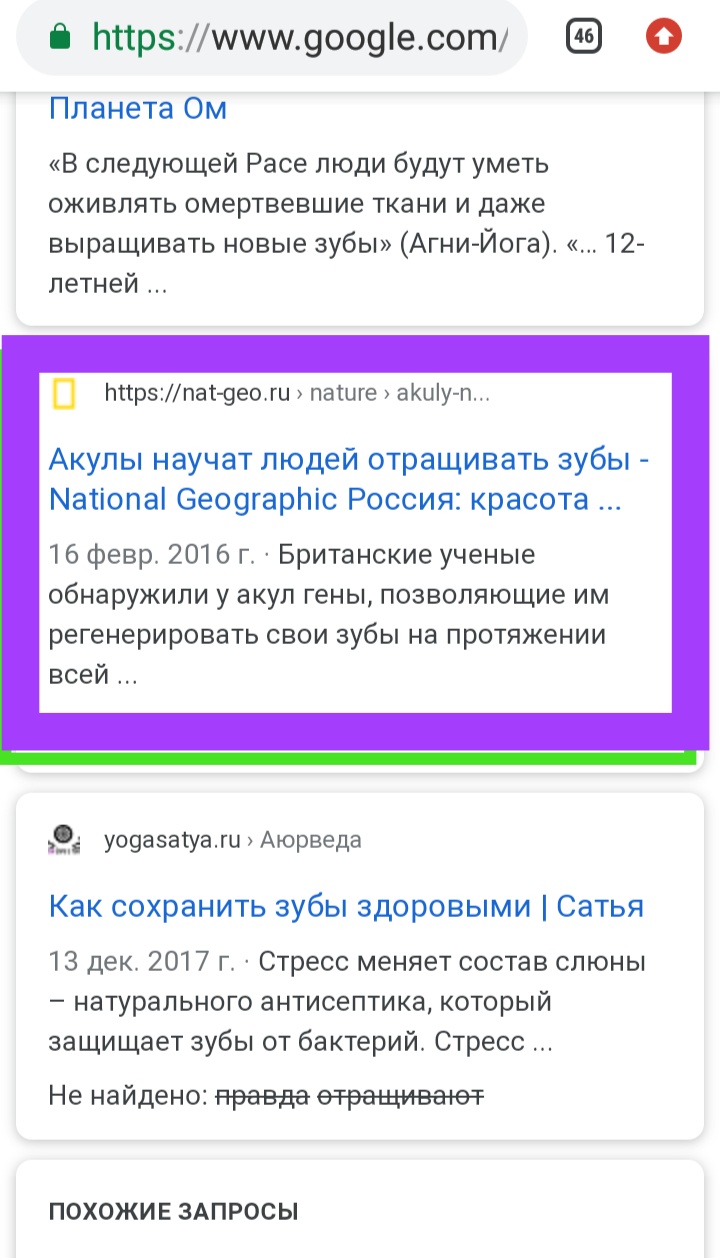Tap the "ПОХОЖИЕ ЗАПРОСЫ" section heading

173,1213
